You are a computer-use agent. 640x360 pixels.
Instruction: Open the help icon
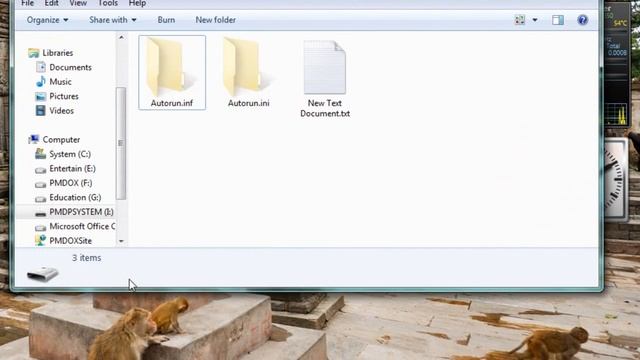tap(582, 20)
